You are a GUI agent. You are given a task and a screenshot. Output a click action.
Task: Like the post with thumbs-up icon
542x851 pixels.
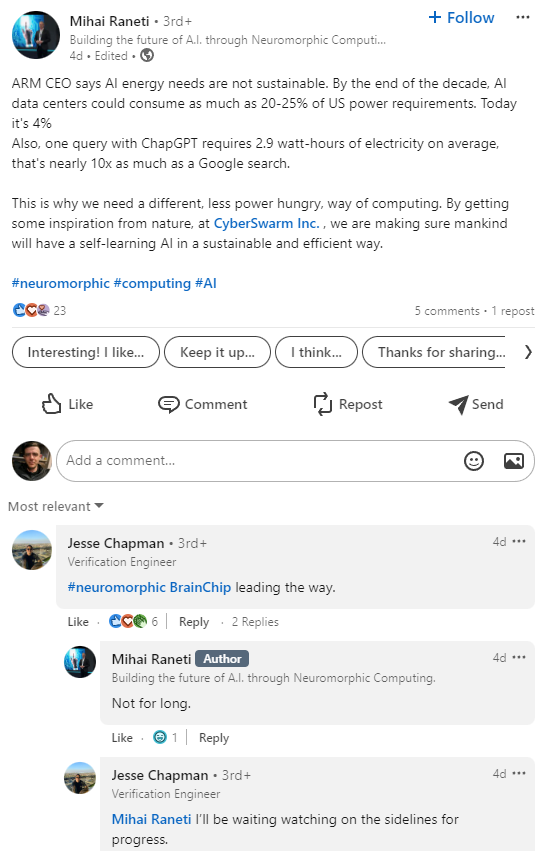pos(52,404)
